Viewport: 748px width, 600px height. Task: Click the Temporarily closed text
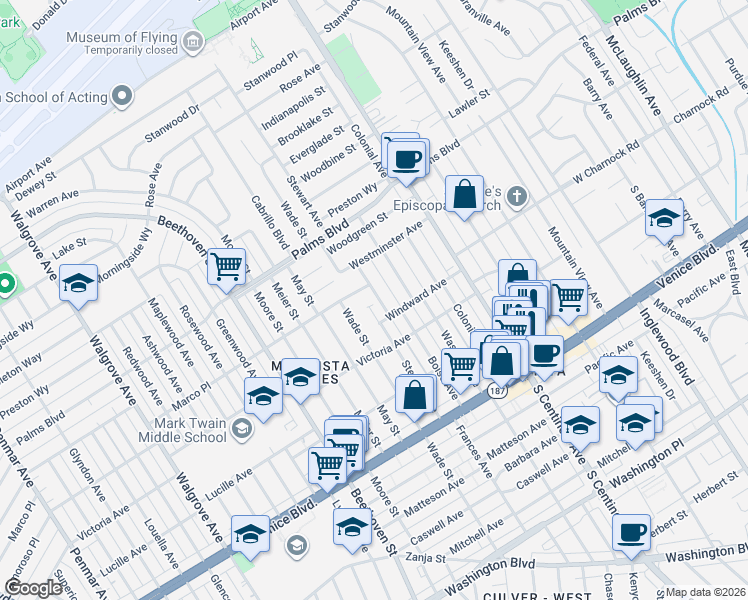[x=131, y=50]
